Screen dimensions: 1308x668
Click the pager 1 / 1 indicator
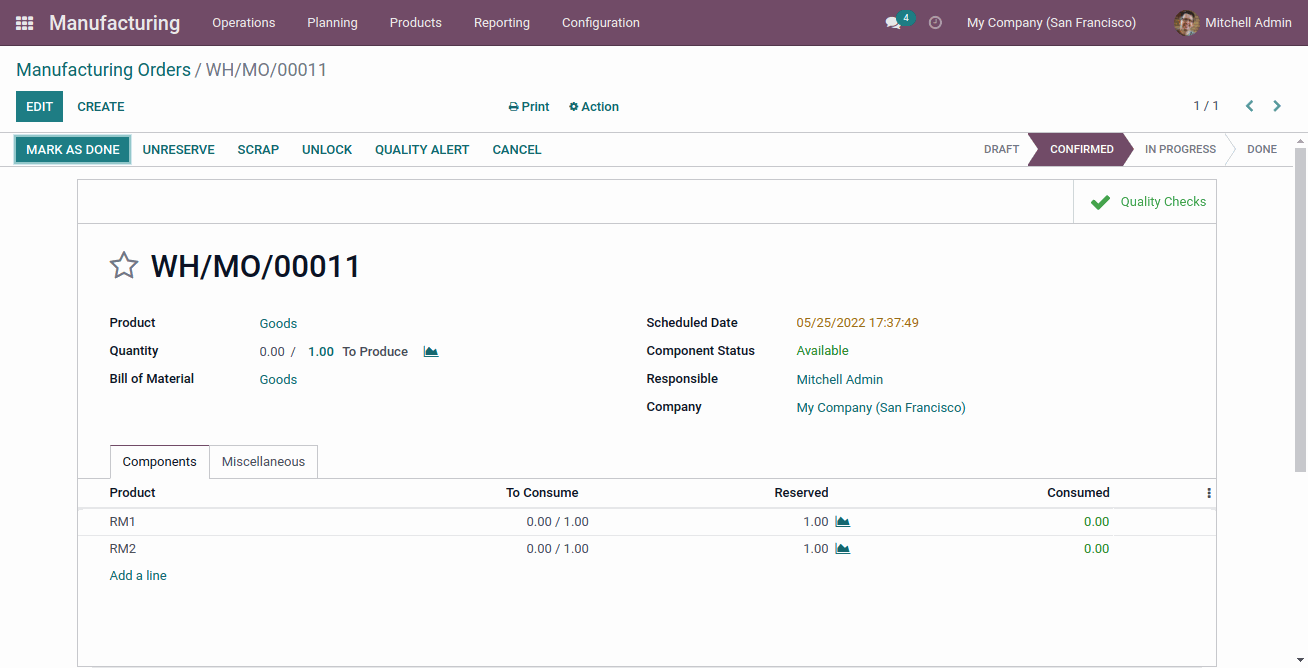[x=1206, y=106]
